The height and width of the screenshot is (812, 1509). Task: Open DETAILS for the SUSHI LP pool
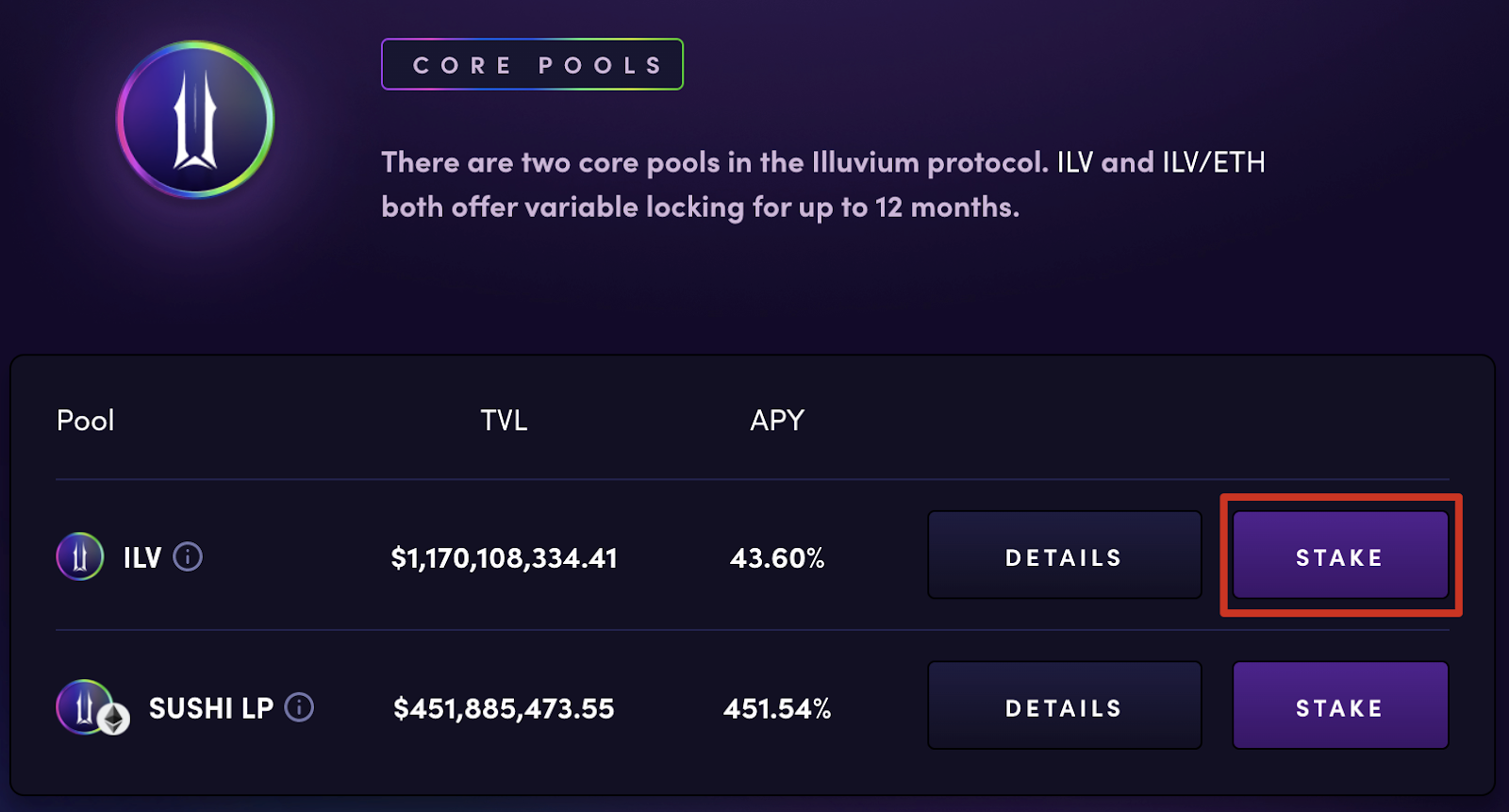[x=1064, y=705]
